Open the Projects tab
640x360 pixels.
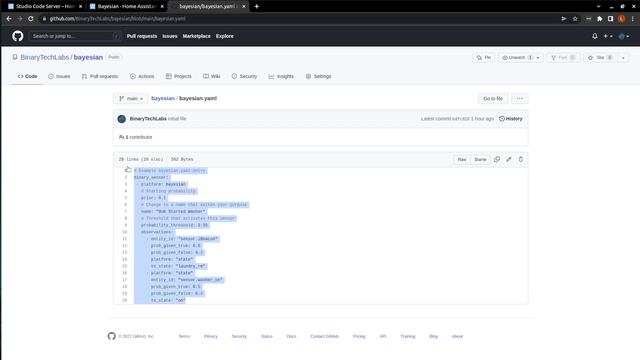(x=178, y=76)
